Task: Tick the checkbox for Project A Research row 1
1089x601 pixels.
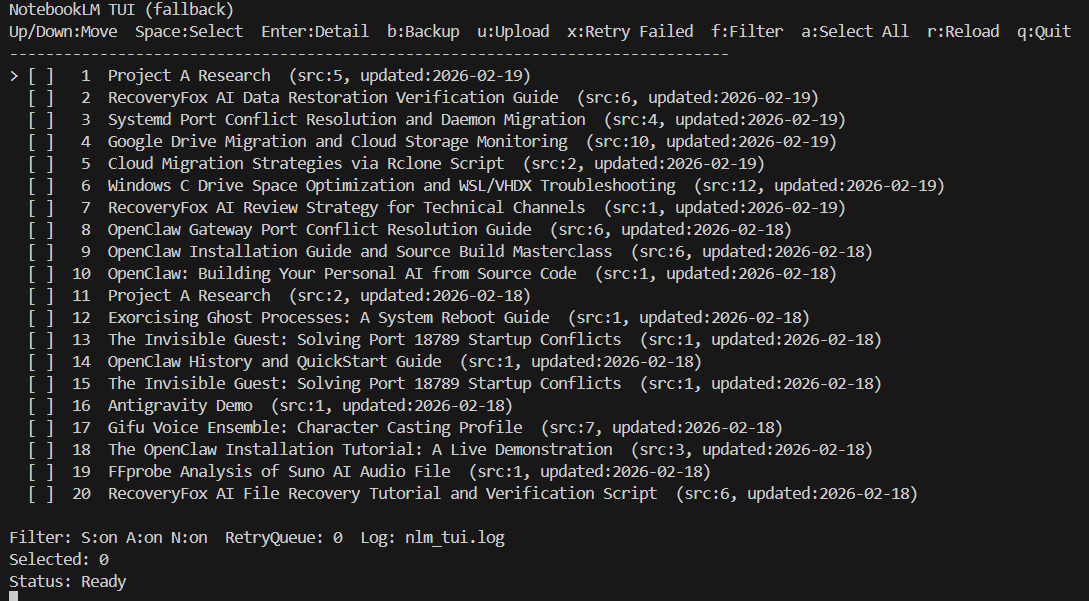Action: (x=41, y=76)
